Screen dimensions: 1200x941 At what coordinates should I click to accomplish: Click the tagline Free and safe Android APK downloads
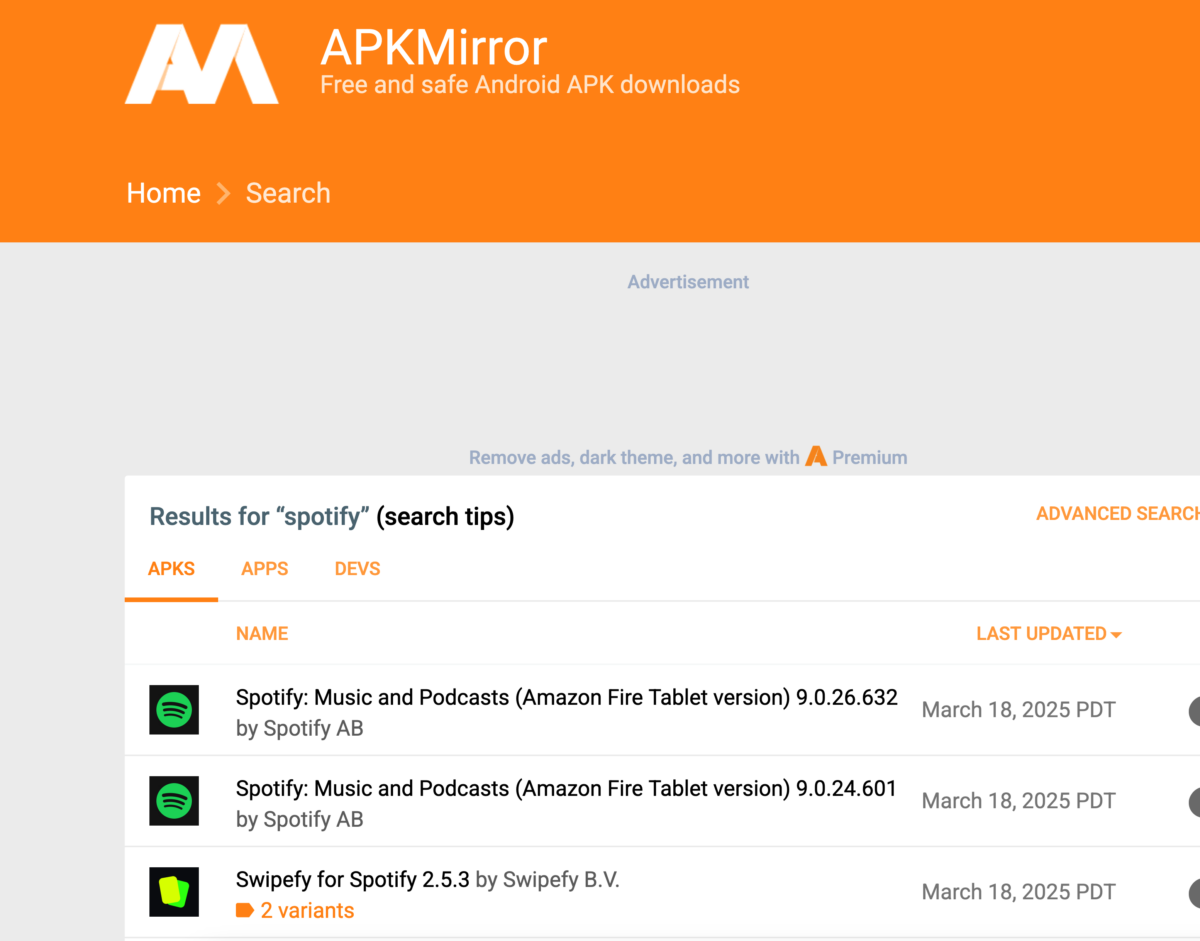point(530,85)
